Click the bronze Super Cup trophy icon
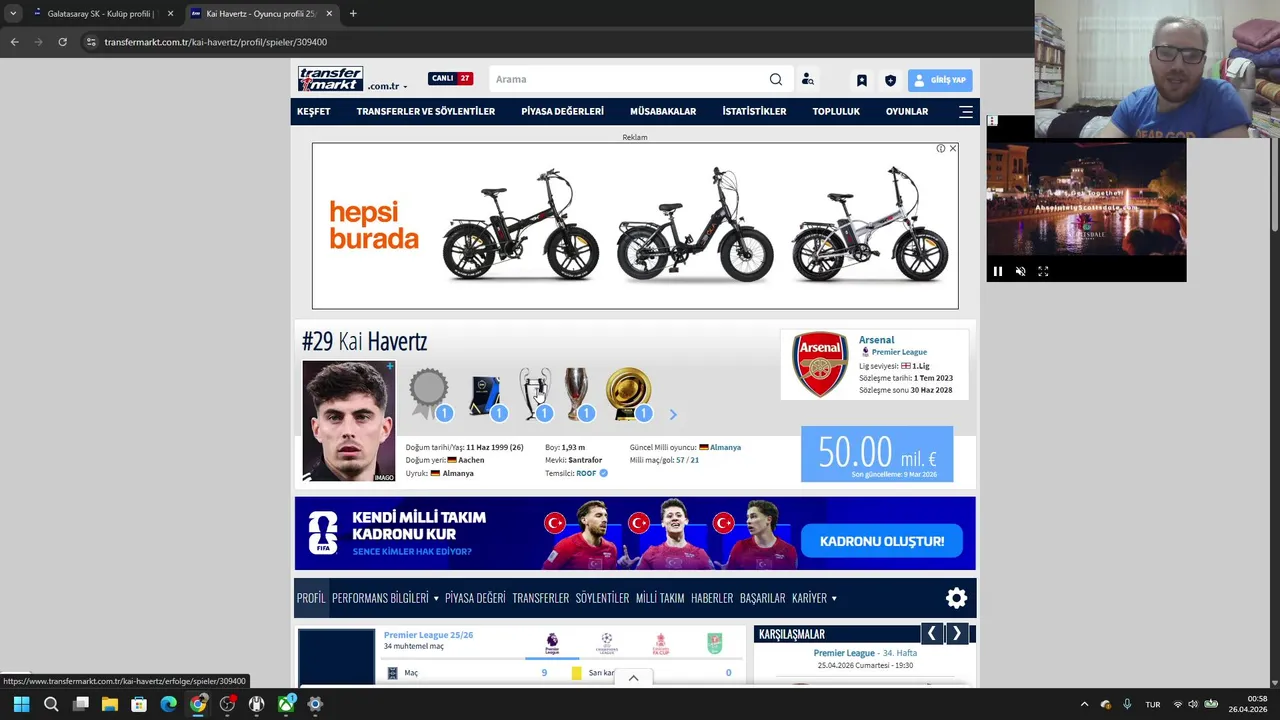The height and width of the screenshot is (720, 1280). (x=577, y=393)
